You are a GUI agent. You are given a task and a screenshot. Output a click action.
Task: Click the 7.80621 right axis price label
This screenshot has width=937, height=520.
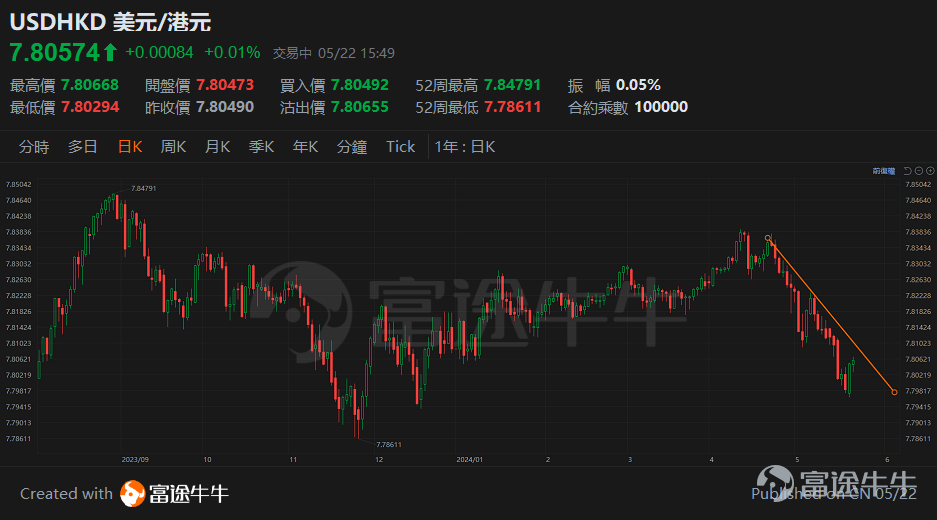coord(918,359)
